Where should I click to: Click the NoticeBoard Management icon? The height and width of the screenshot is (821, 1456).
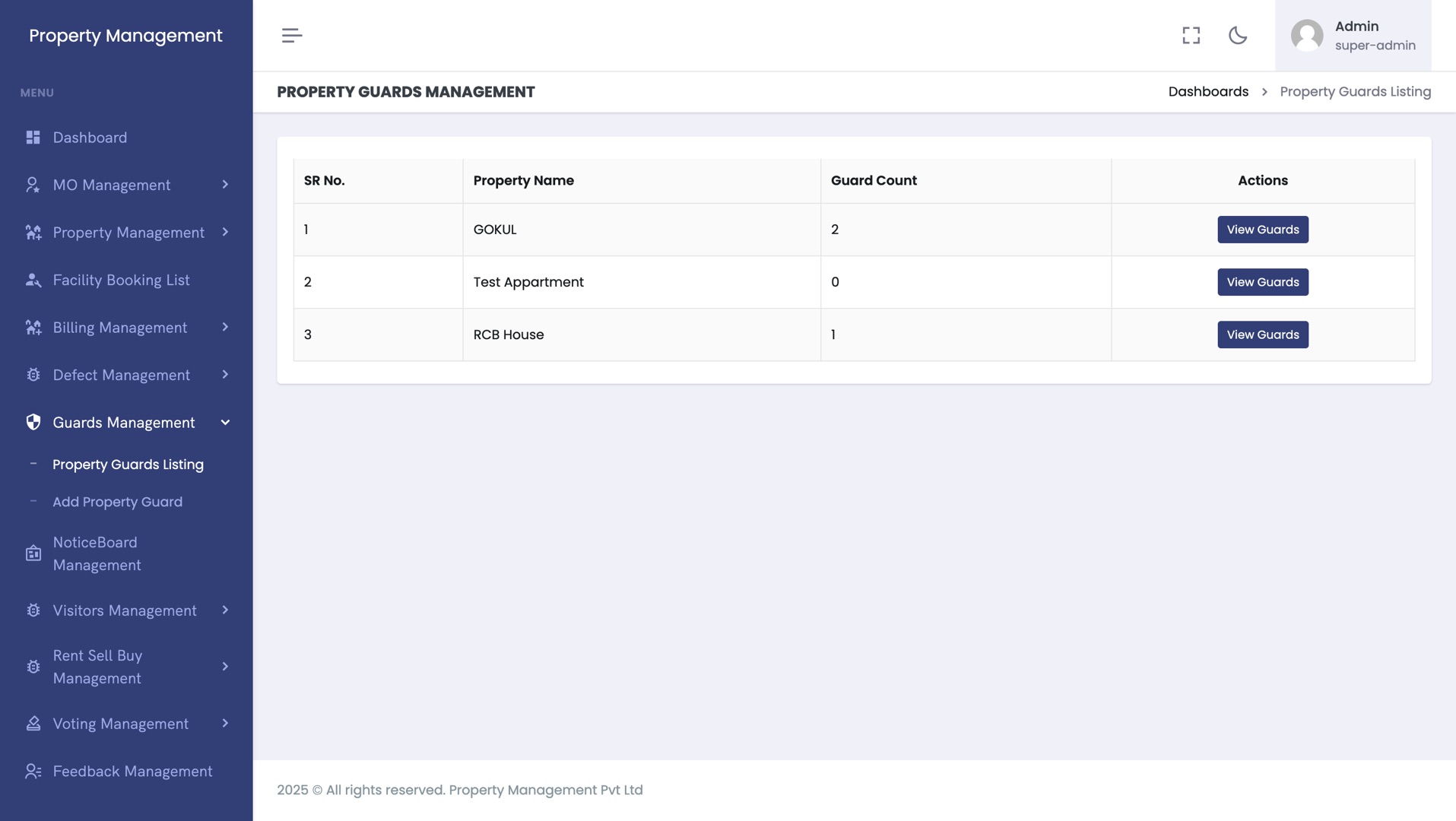(x=33, y=553)
